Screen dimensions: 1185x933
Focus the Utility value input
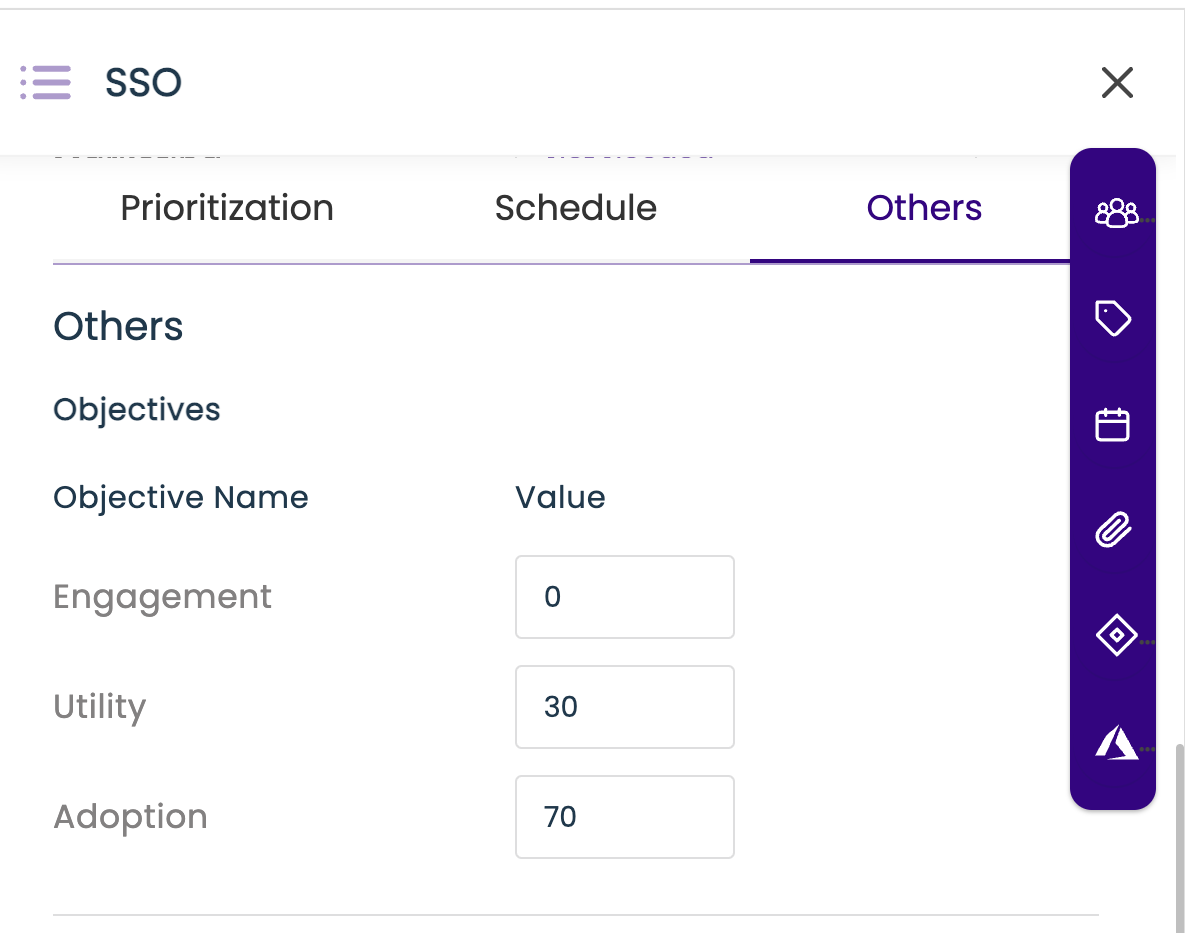(x=624, y=707)
